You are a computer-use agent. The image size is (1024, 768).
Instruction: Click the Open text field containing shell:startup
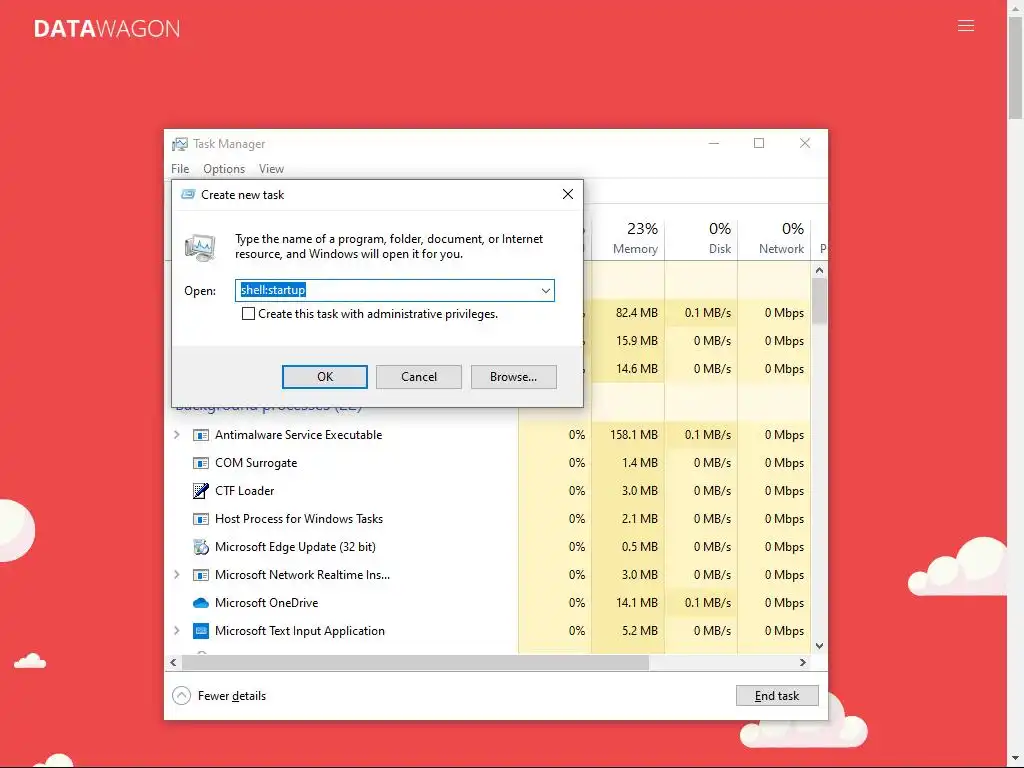pyautogui.click(x=394, y=291)
